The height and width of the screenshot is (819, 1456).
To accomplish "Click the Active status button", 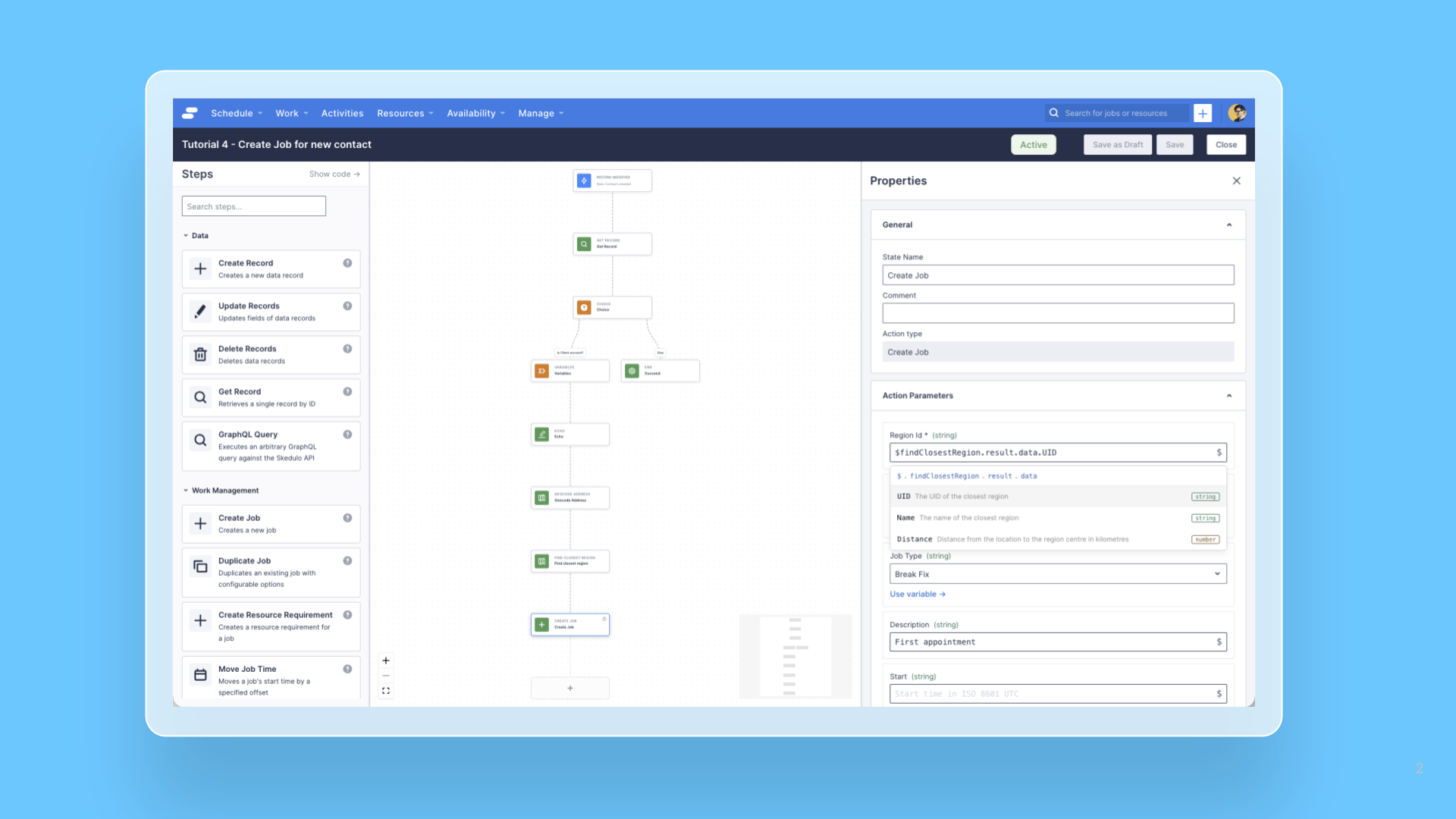I will 1033,145.
